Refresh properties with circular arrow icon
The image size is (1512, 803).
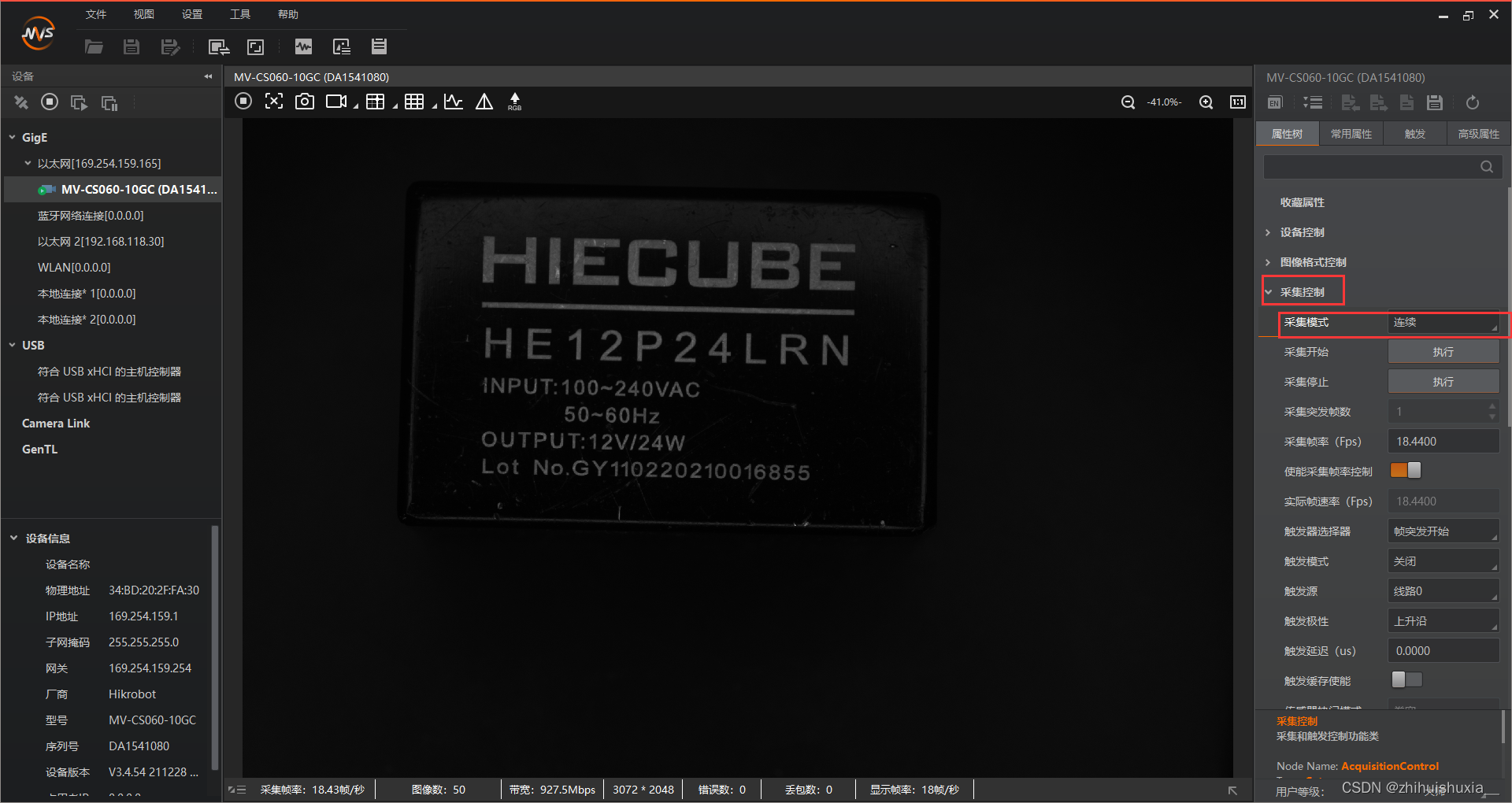point(1473,102)
